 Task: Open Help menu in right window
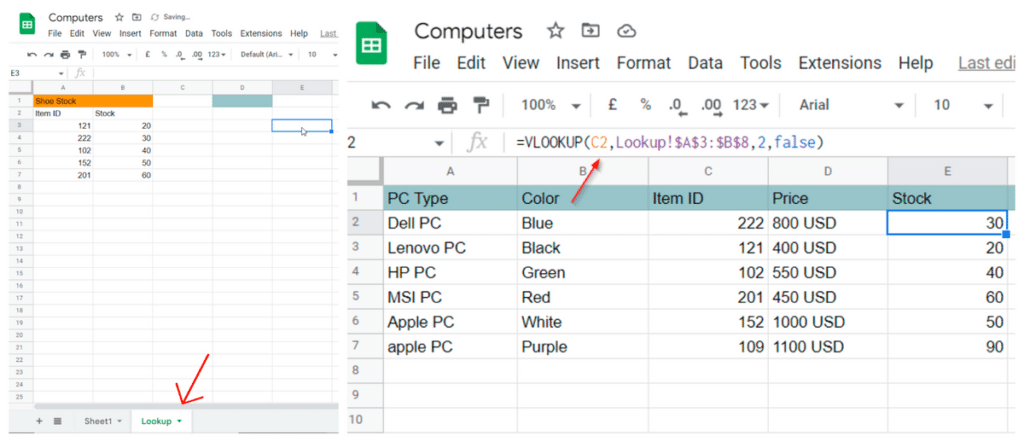916,63
